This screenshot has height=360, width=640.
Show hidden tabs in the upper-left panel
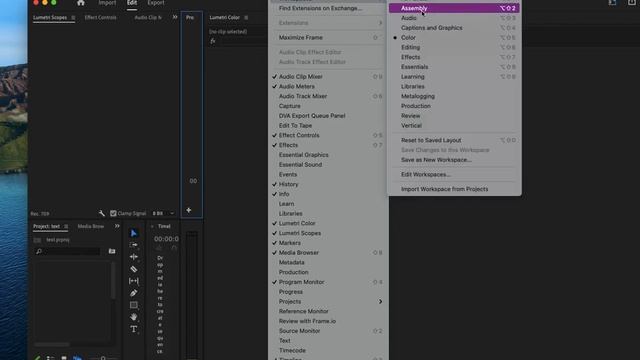pos(175,17)
